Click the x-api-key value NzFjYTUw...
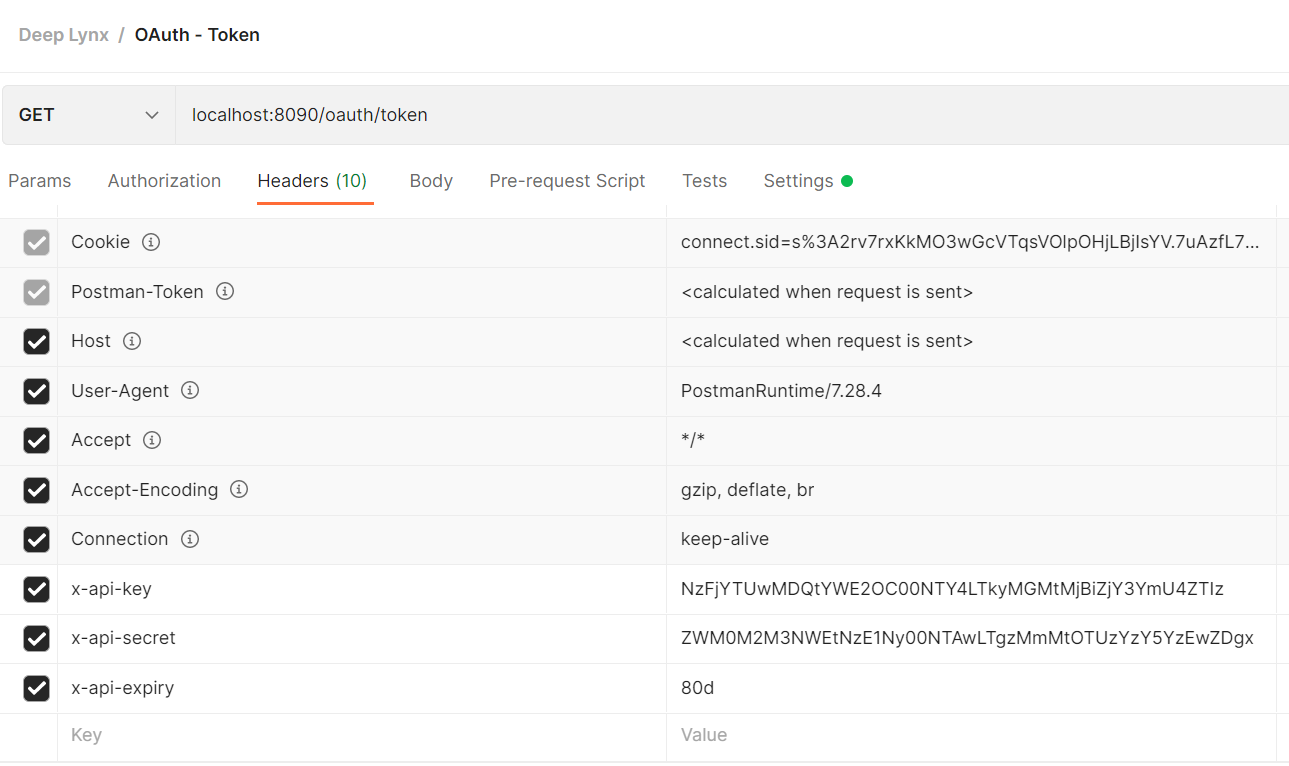 coord(952,589)
